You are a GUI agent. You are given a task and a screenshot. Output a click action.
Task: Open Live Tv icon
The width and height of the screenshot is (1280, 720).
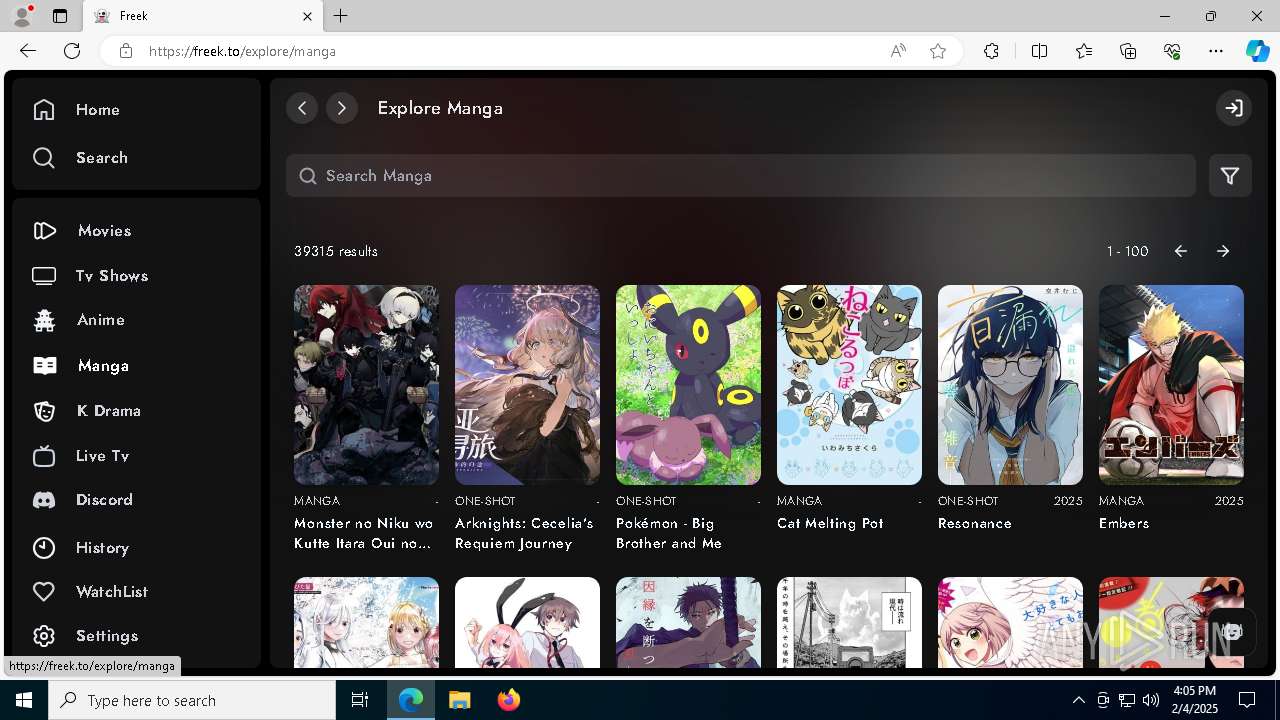[44, 456]
